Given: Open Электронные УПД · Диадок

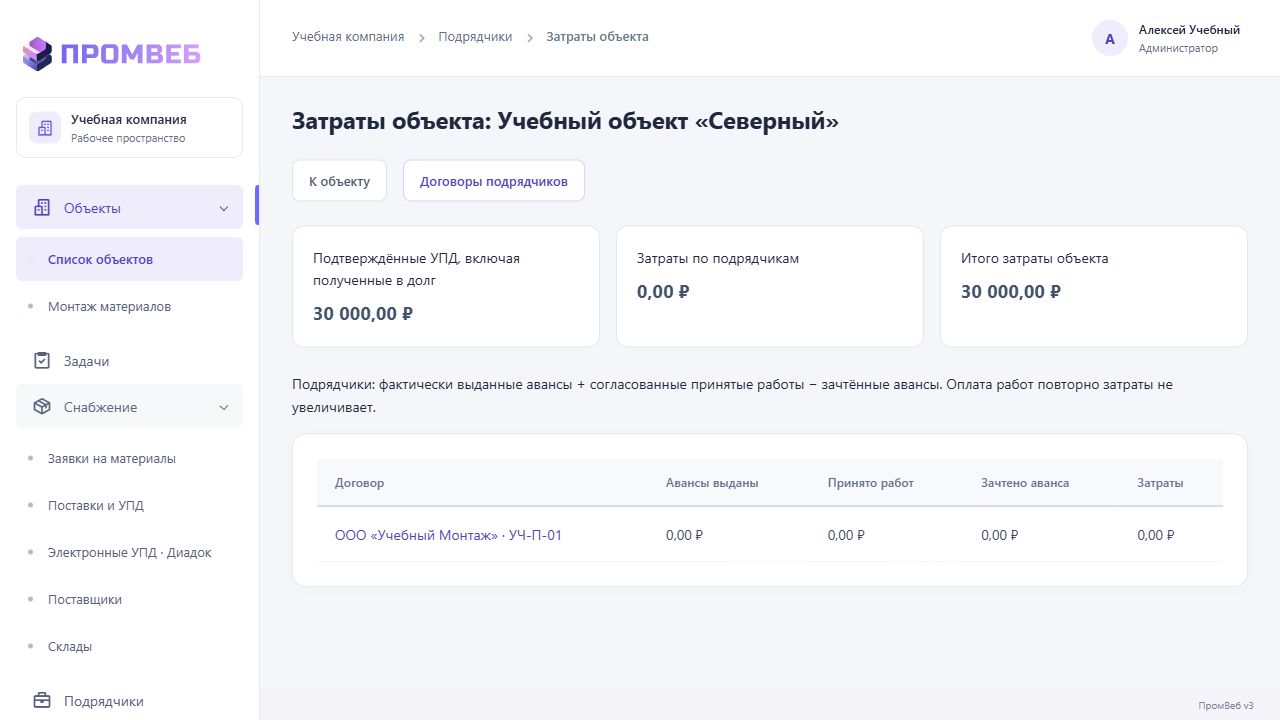Looking at the screenshot, I should click(x=129, y=552).
